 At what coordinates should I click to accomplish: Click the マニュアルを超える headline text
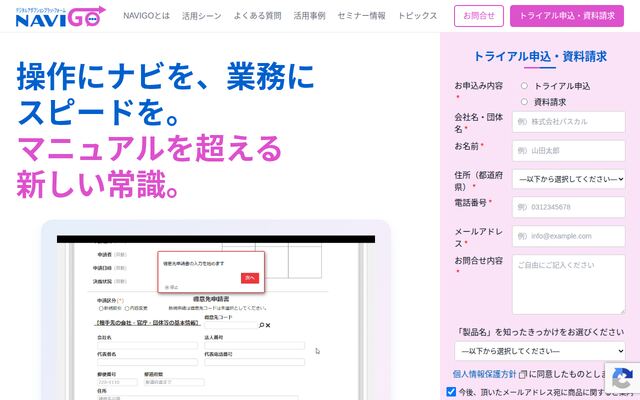coord(149,148)
